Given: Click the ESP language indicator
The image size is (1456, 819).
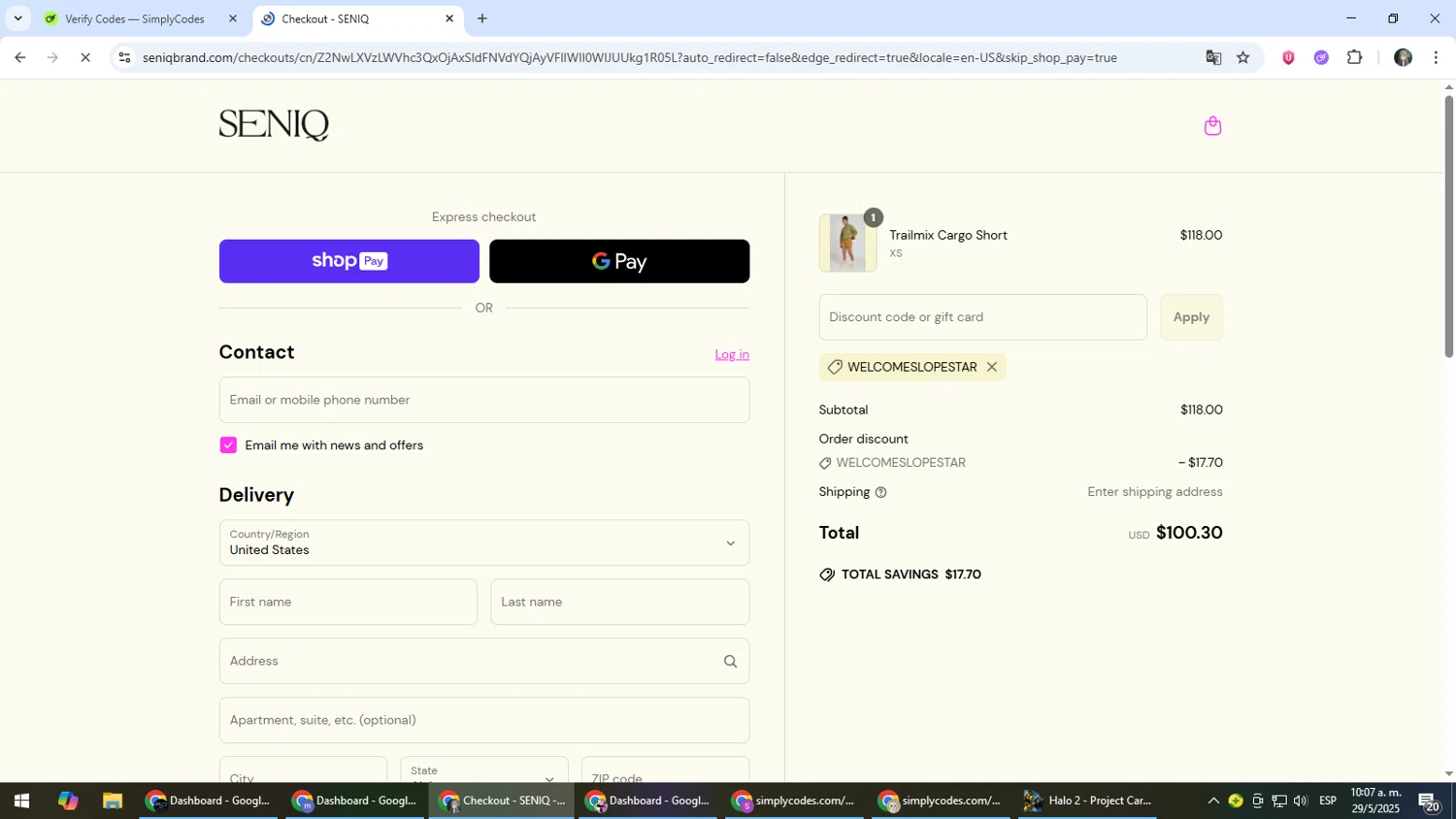Looking at the screenshot, I should click(1328, 802).
